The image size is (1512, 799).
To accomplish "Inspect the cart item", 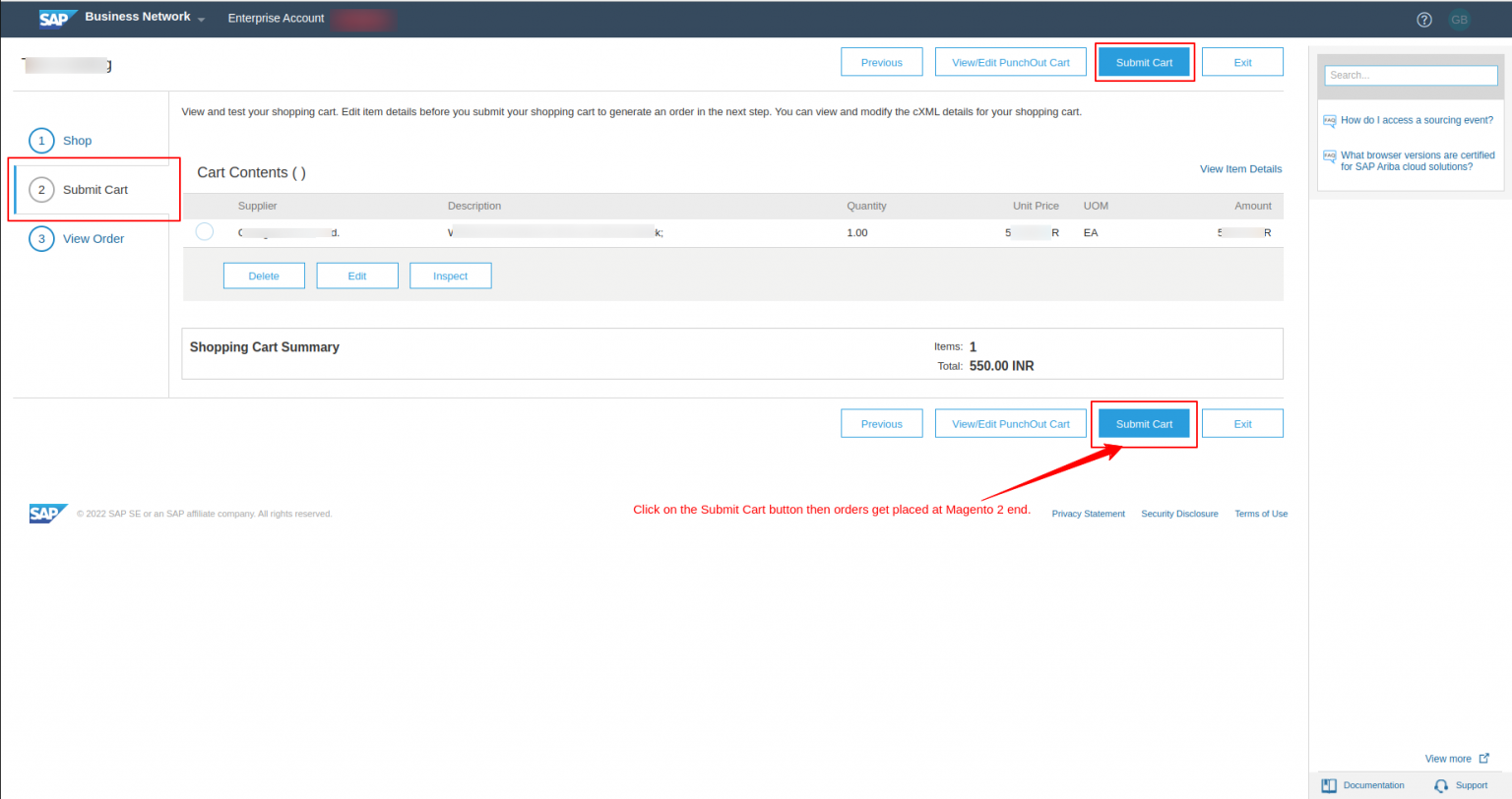I will [450, 276].
